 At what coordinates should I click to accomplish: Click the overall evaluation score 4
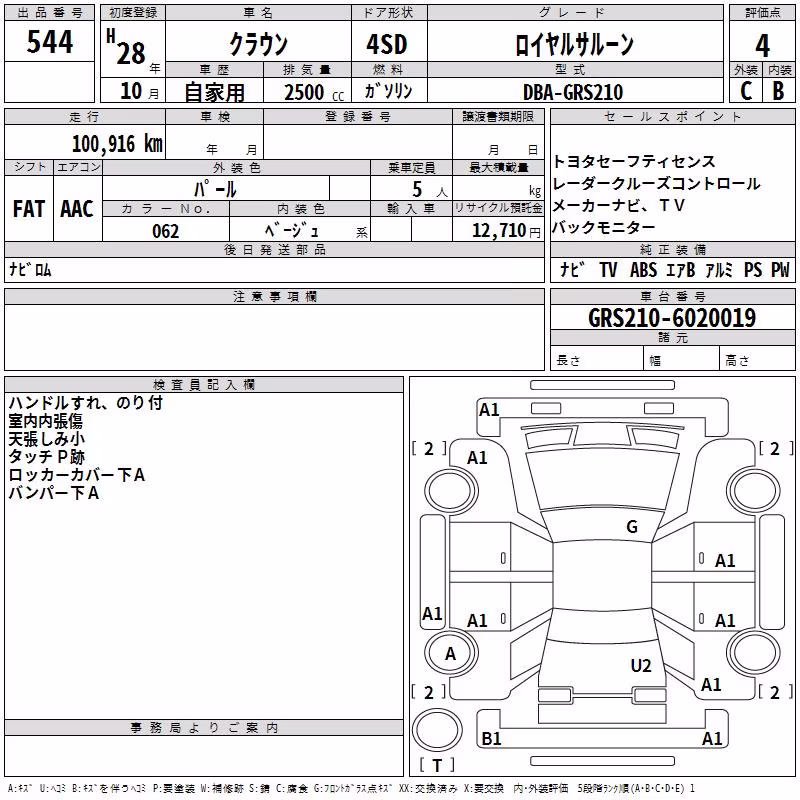click(762, 46)
